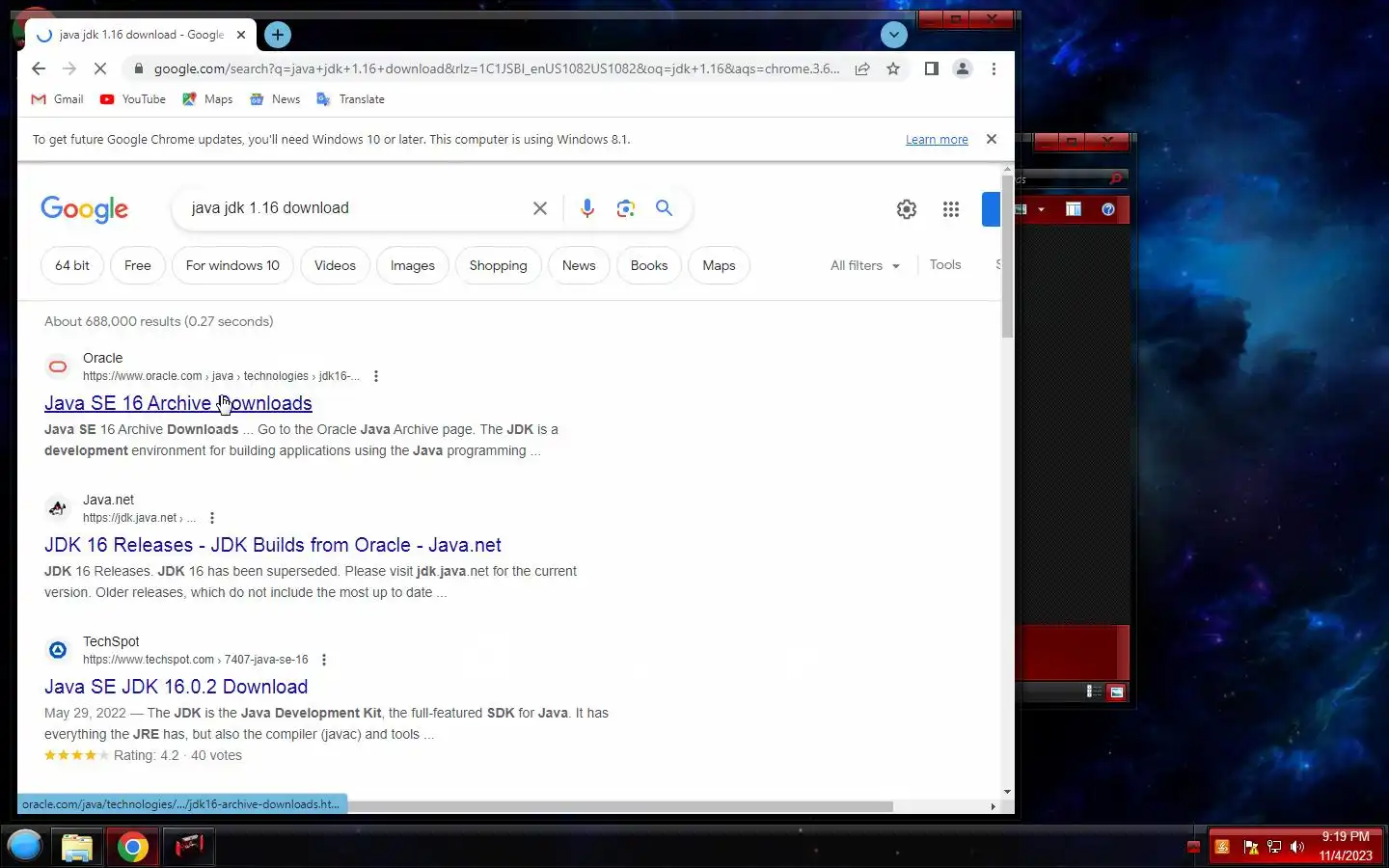This screenshot has width=1389, height=868.
Task: Open Java SE 16 Archive Downloads result
Action: point(178,403)
